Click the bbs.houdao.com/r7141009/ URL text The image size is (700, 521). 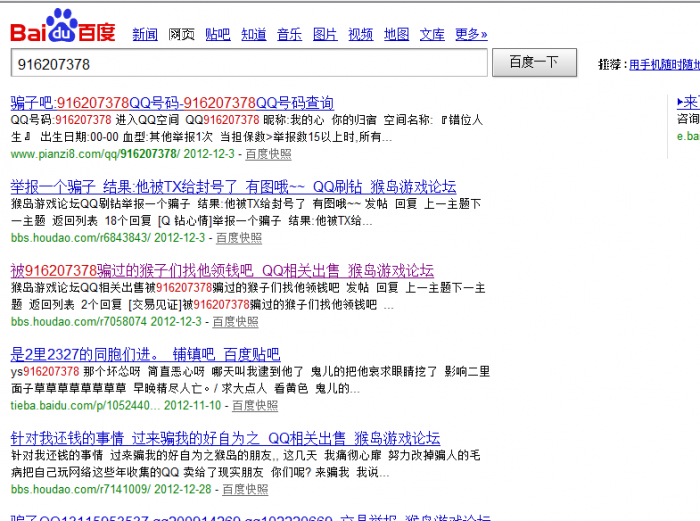[x=80, y=490]
